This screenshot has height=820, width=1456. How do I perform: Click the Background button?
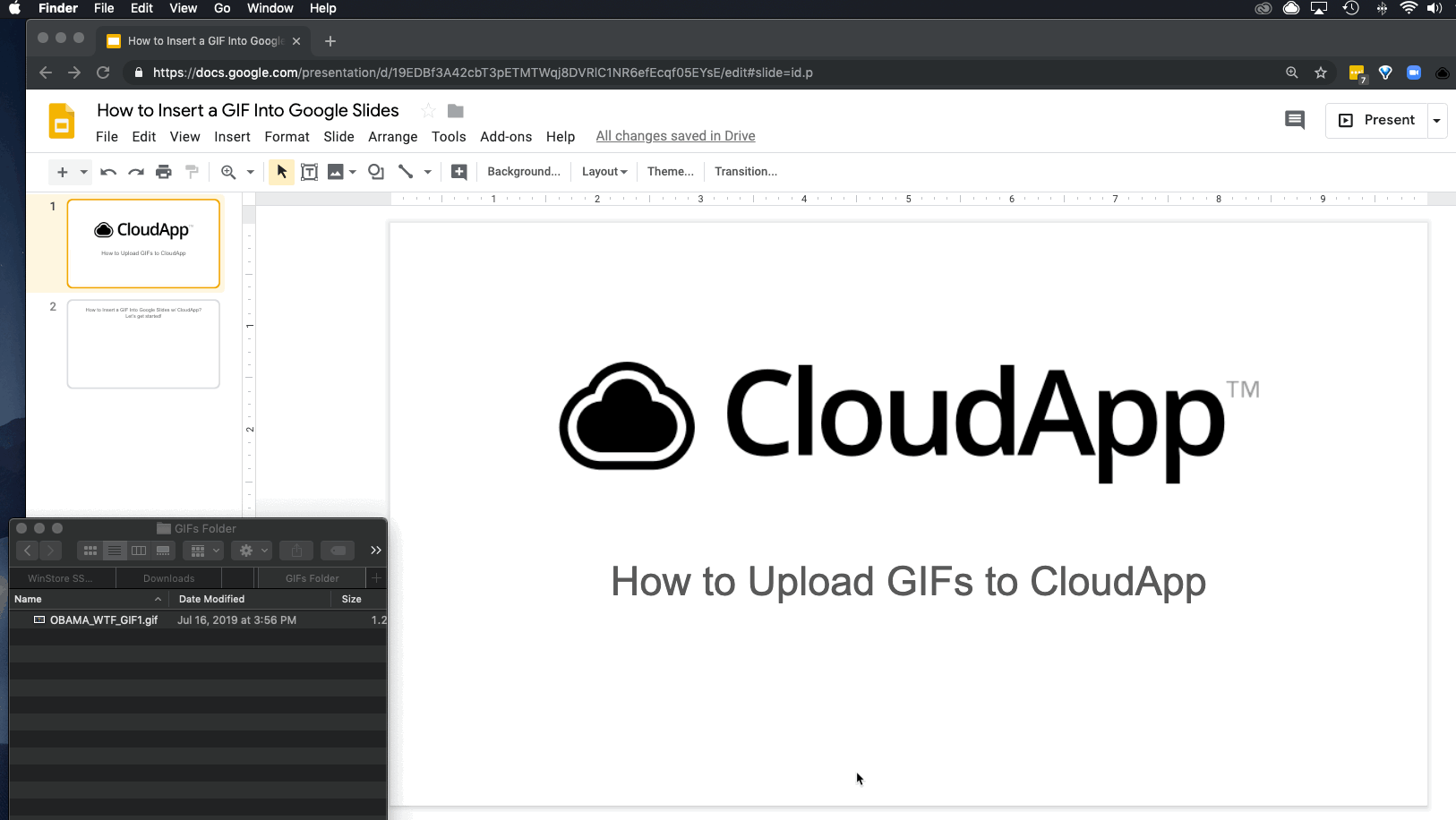523,171
